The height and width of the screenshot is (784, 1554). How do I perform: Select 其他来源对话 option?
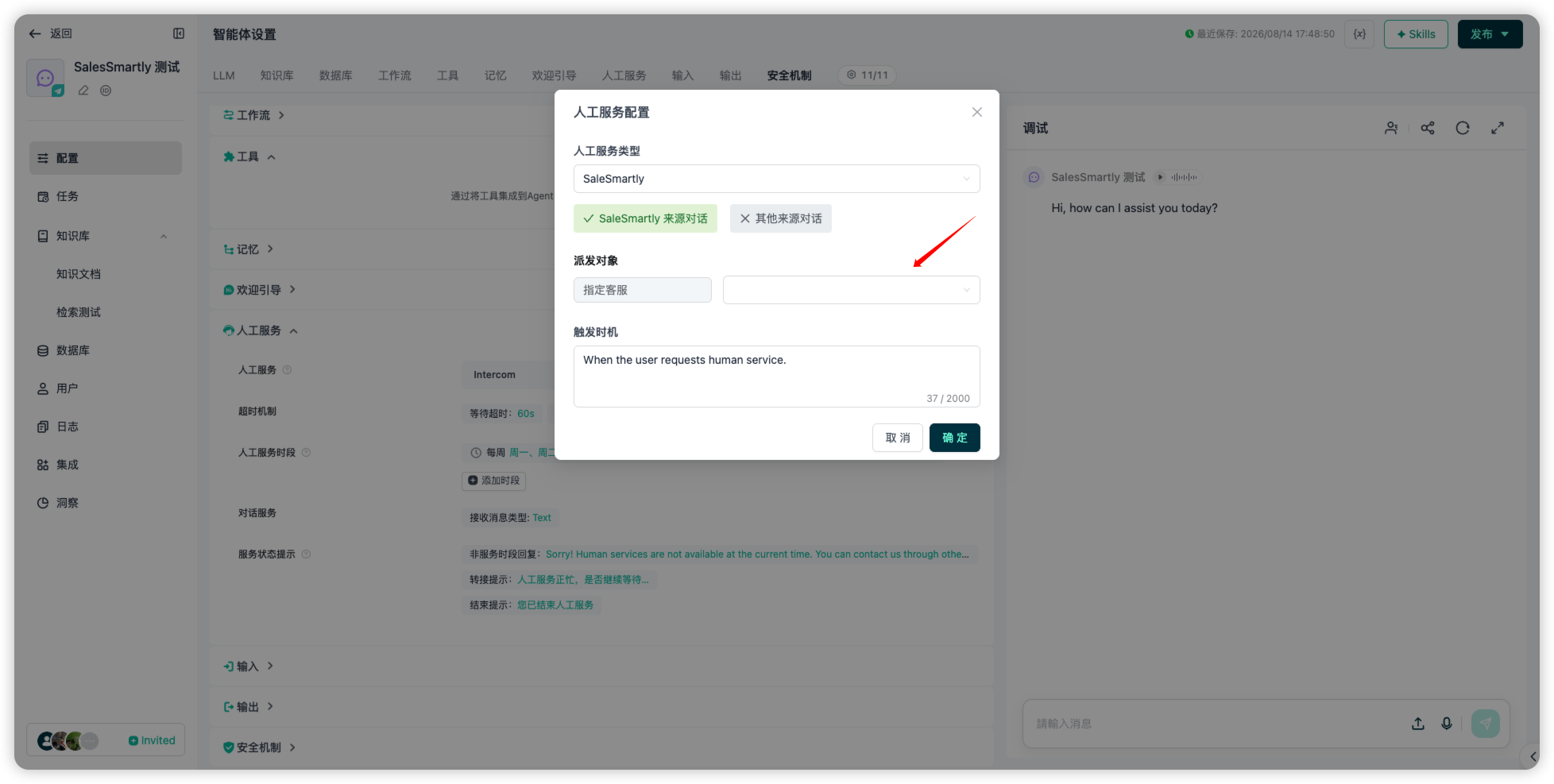781,218
